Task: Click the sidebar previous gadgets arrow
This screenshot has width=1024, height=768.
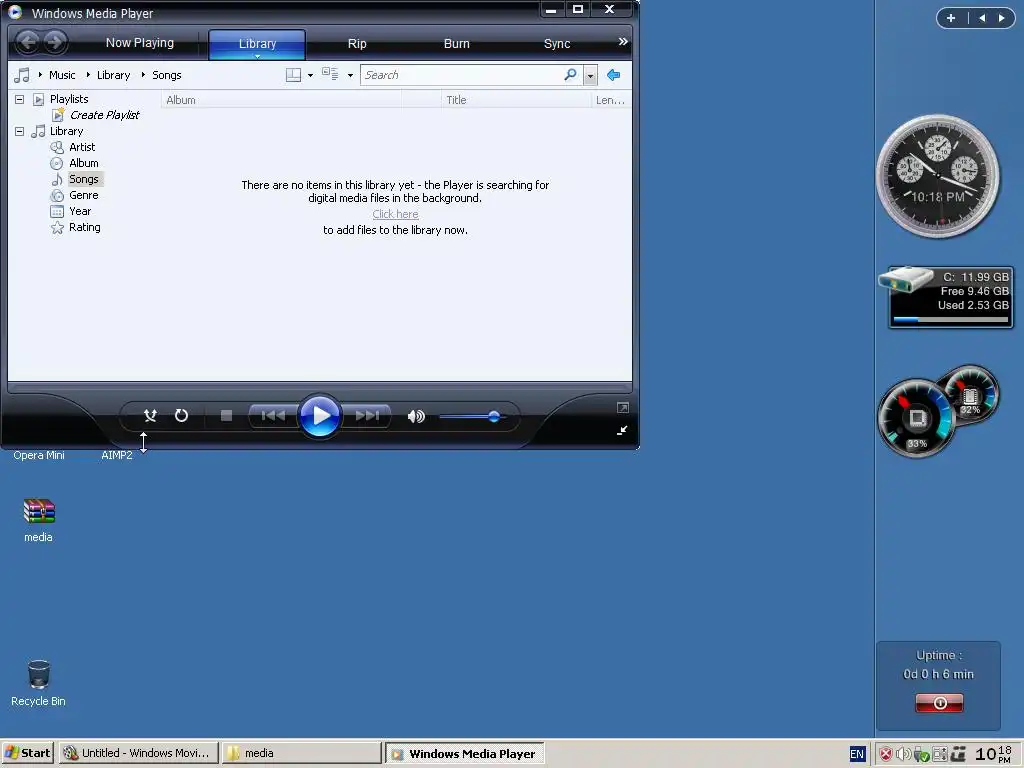Action: click(x=982, y=18)
